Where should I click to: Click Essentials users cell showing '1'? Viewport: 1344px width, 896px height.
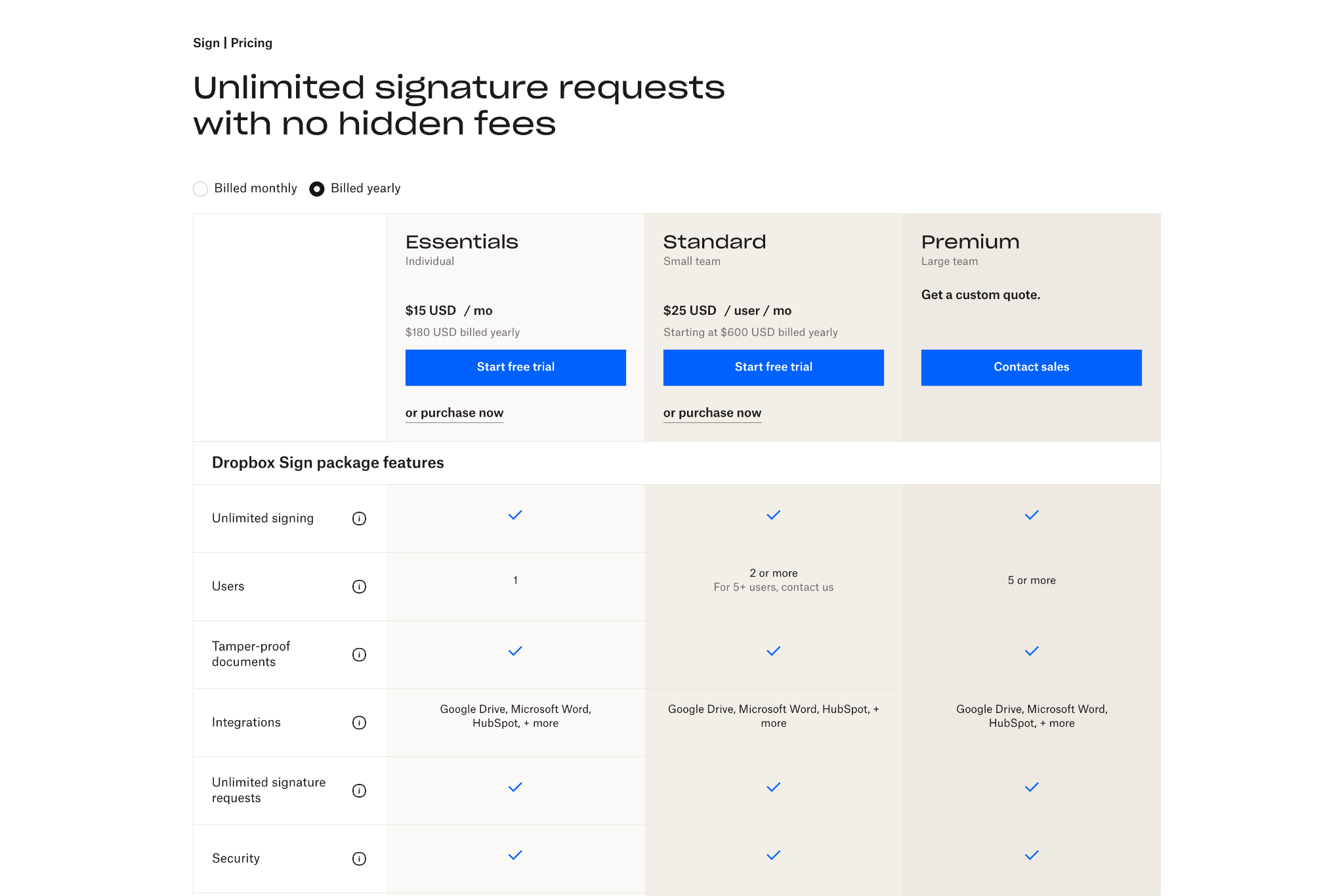point(516,580)
